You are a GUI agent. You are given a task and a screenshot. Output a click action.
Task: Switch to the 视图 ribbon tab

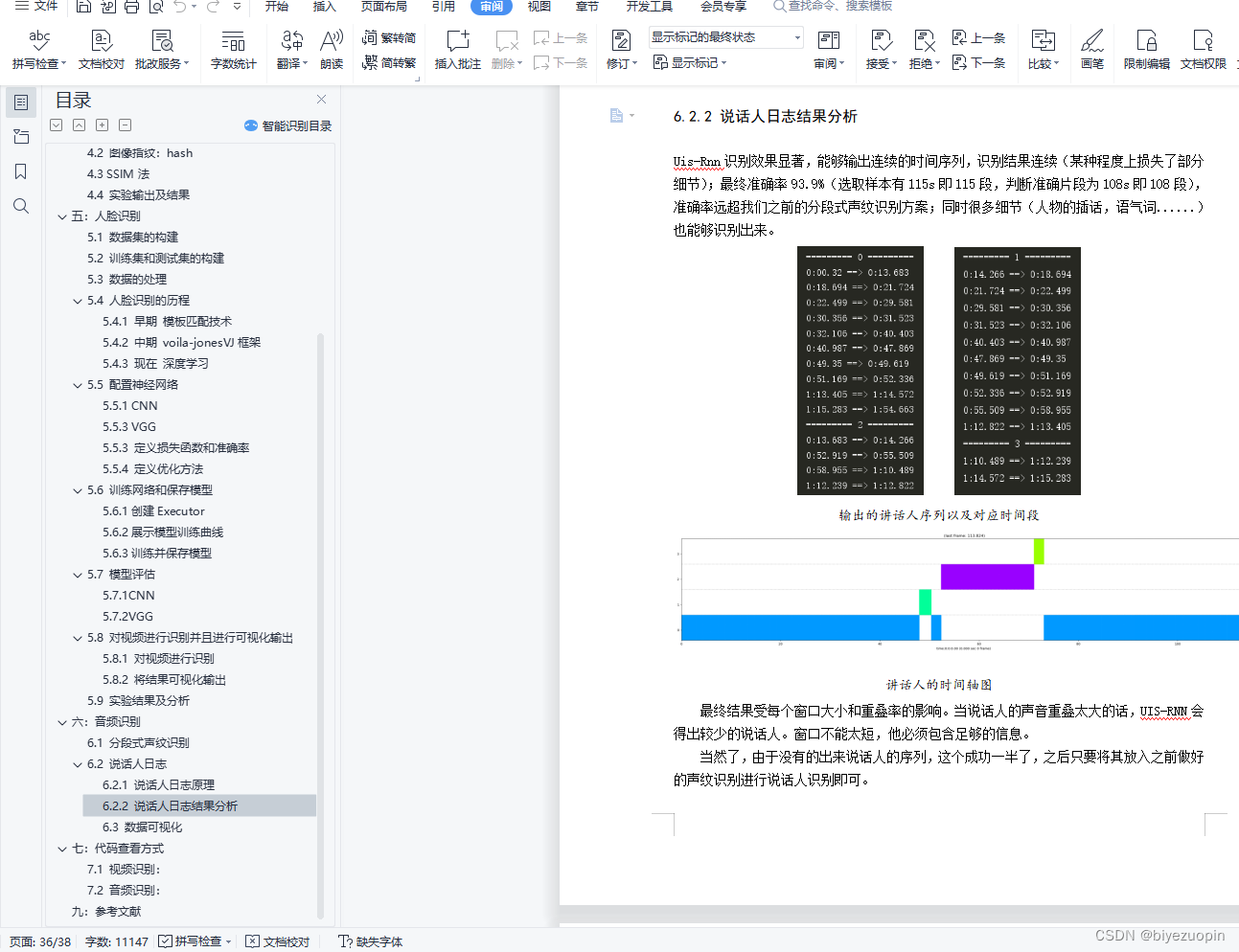tap(539, 8)
